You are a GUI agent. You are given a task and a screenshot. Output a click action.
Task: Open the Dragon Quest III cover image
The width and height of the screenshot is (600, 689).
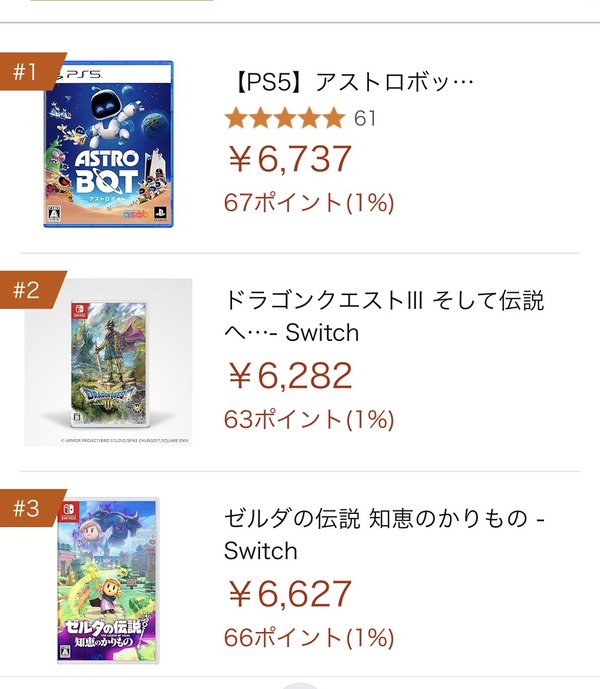click(x=108, y=362)
